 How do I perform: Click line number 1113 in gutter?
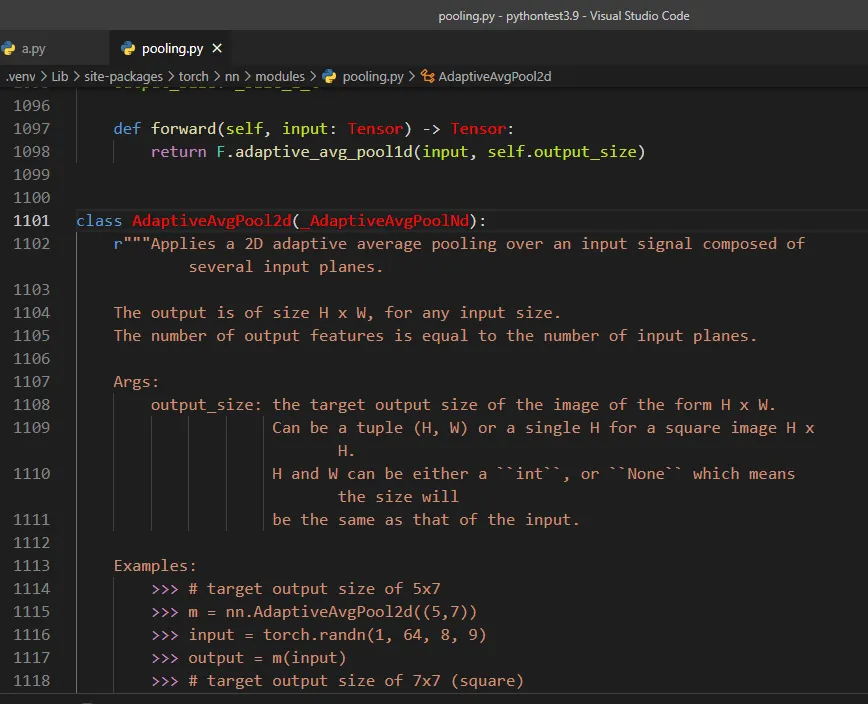(x=32, y=566)
